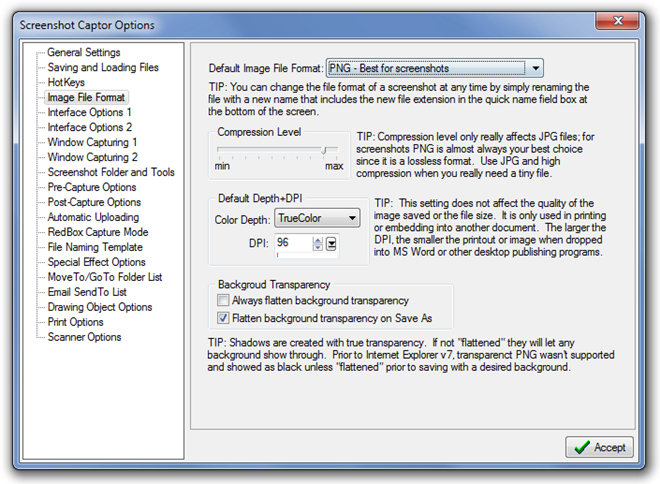Screen dimensions: 660x484
Task: Increase DPI with the up spinner arrow
Action: [318, 240]
